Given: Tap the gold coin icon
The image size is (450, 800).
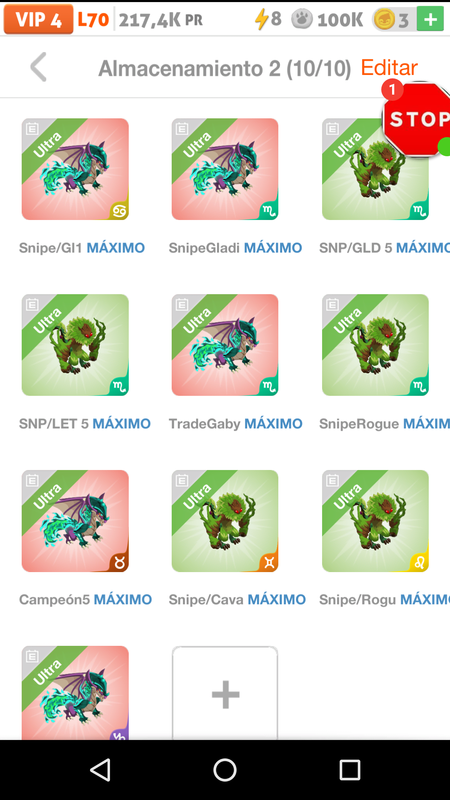Looking at the screenshot, I should pyautogui.click(x=384, y=20).
